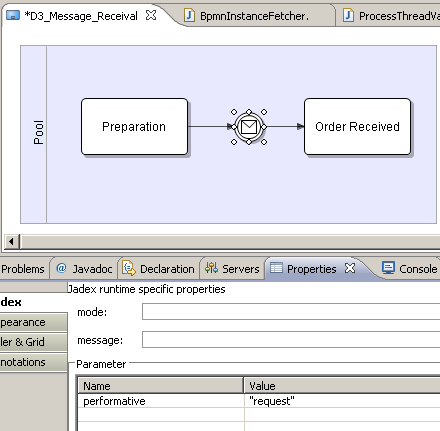Viewport: 440px width, 431px height.
Task: Click the top-center resize handle of message event
Action: coord(249,112)
